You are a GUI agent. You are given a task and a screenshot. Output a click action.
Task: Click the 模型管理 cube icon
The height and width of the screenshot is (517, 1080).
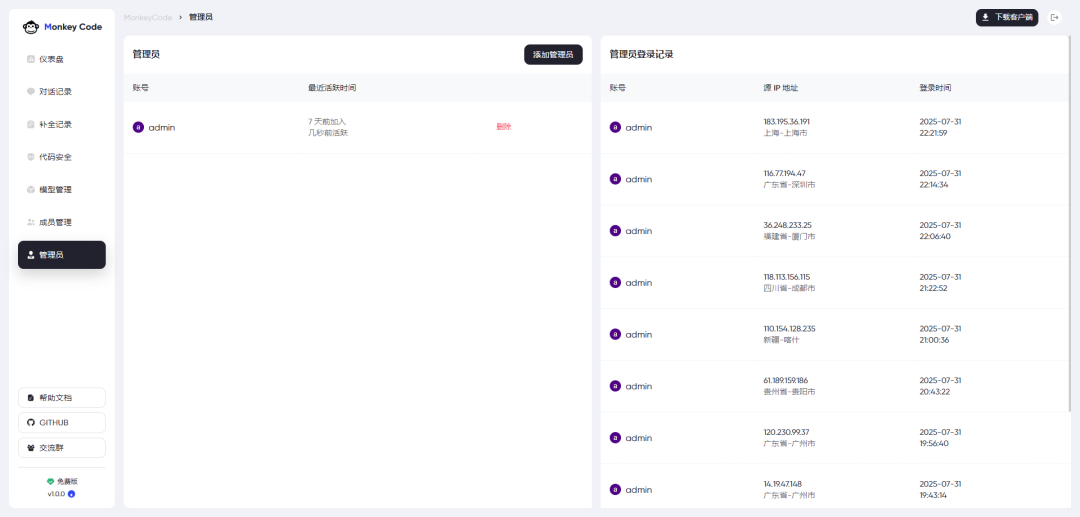click(x=30, y=190)
